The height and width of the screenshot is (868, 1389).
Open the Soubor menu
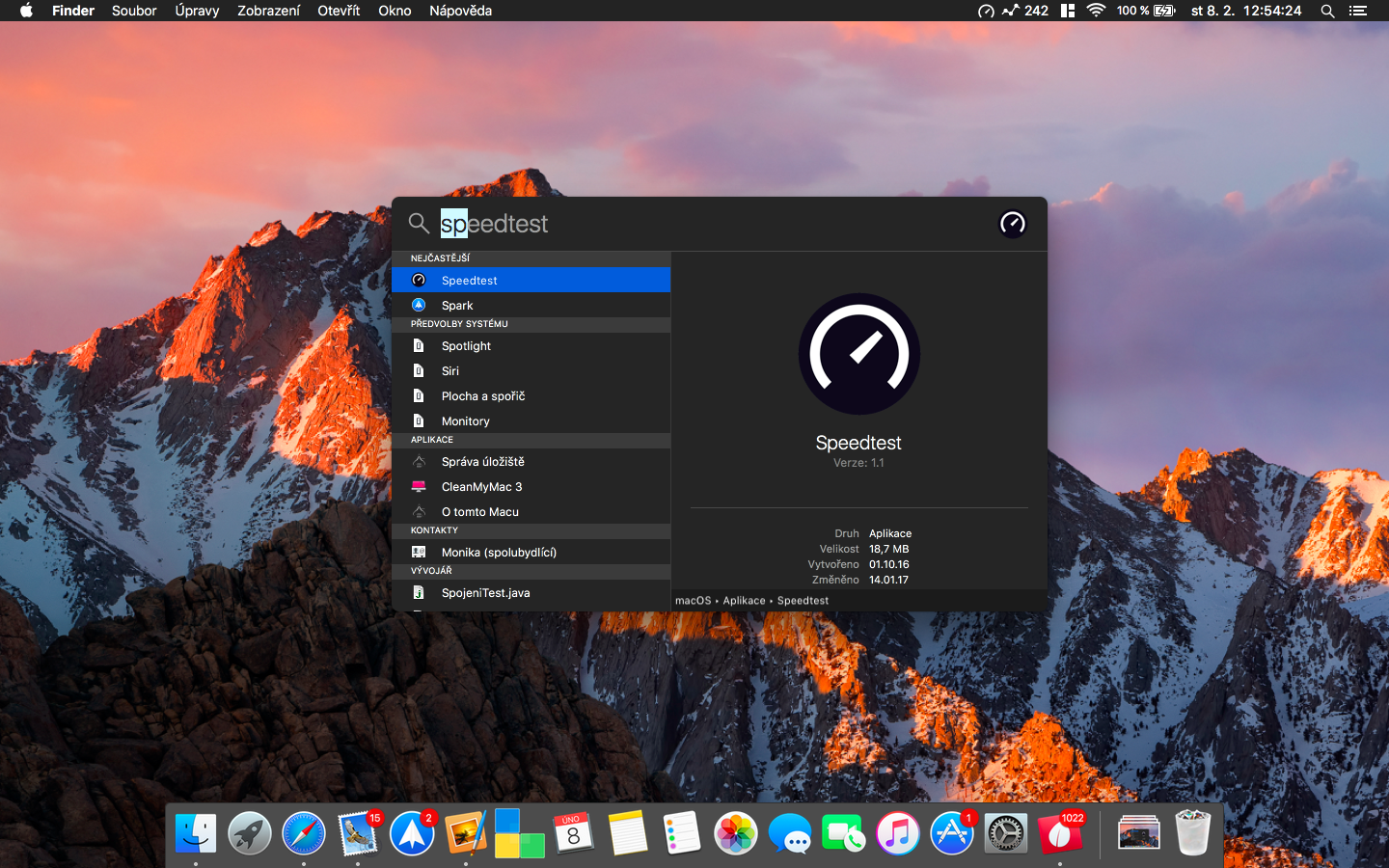coord(134,11)
